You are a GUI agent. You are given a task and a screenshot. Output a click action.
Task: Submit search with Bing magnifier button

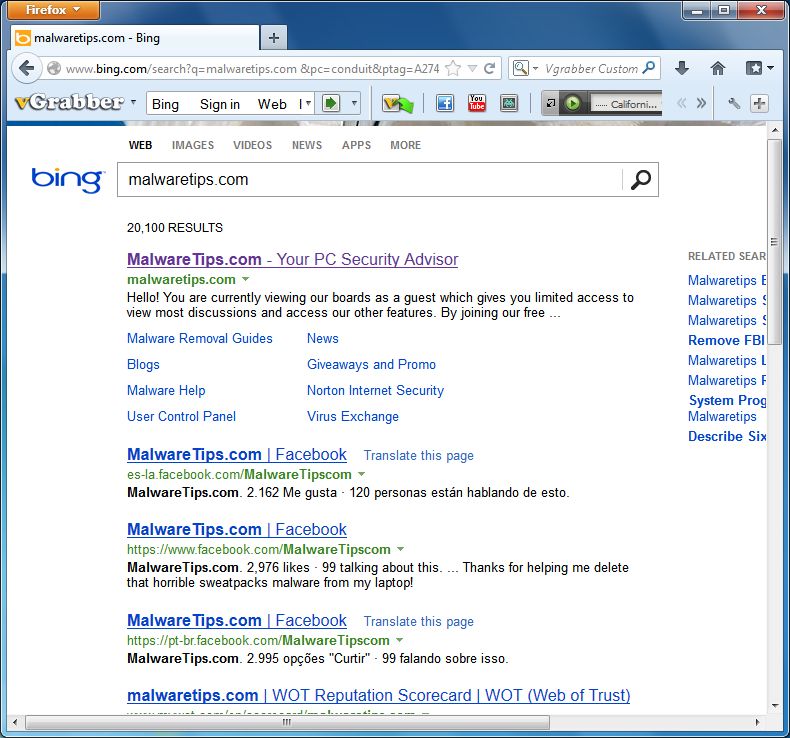[x=640, y=179]
